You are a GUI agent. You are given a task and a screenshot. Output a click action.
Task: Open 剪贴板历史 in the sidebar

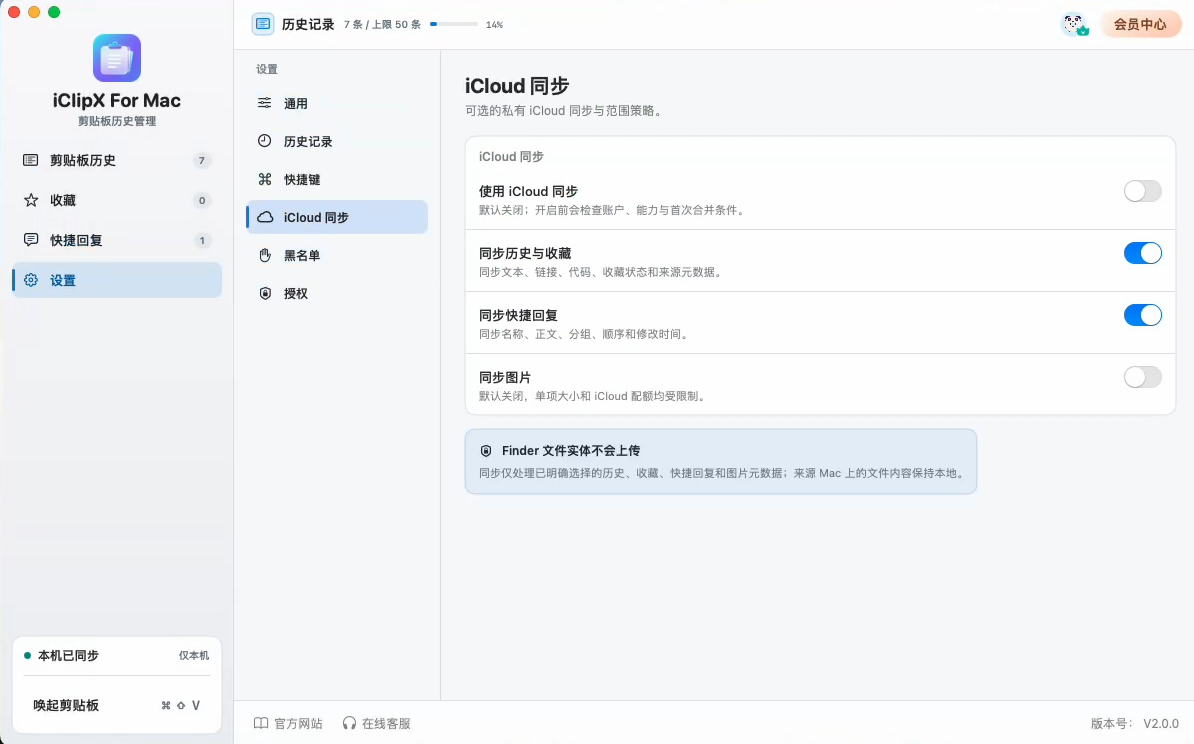coord(117,160)
